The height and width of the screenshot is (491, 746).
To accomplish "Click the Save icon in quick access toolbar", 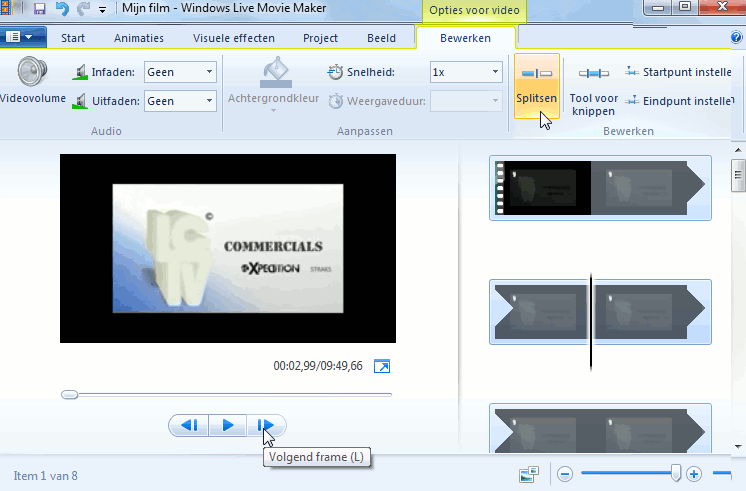I will tap(39, 8).
